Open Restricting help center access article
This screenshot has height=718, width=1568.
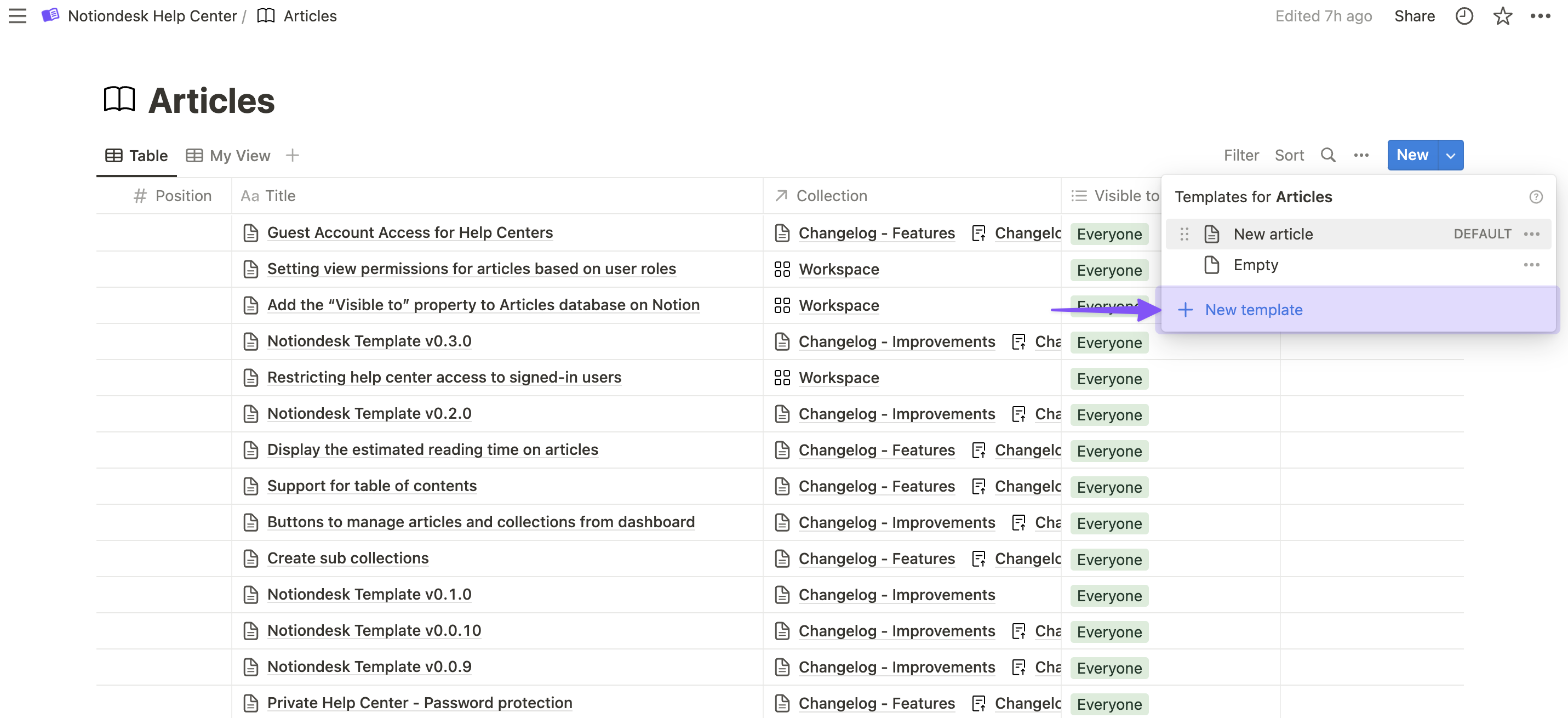444,377
